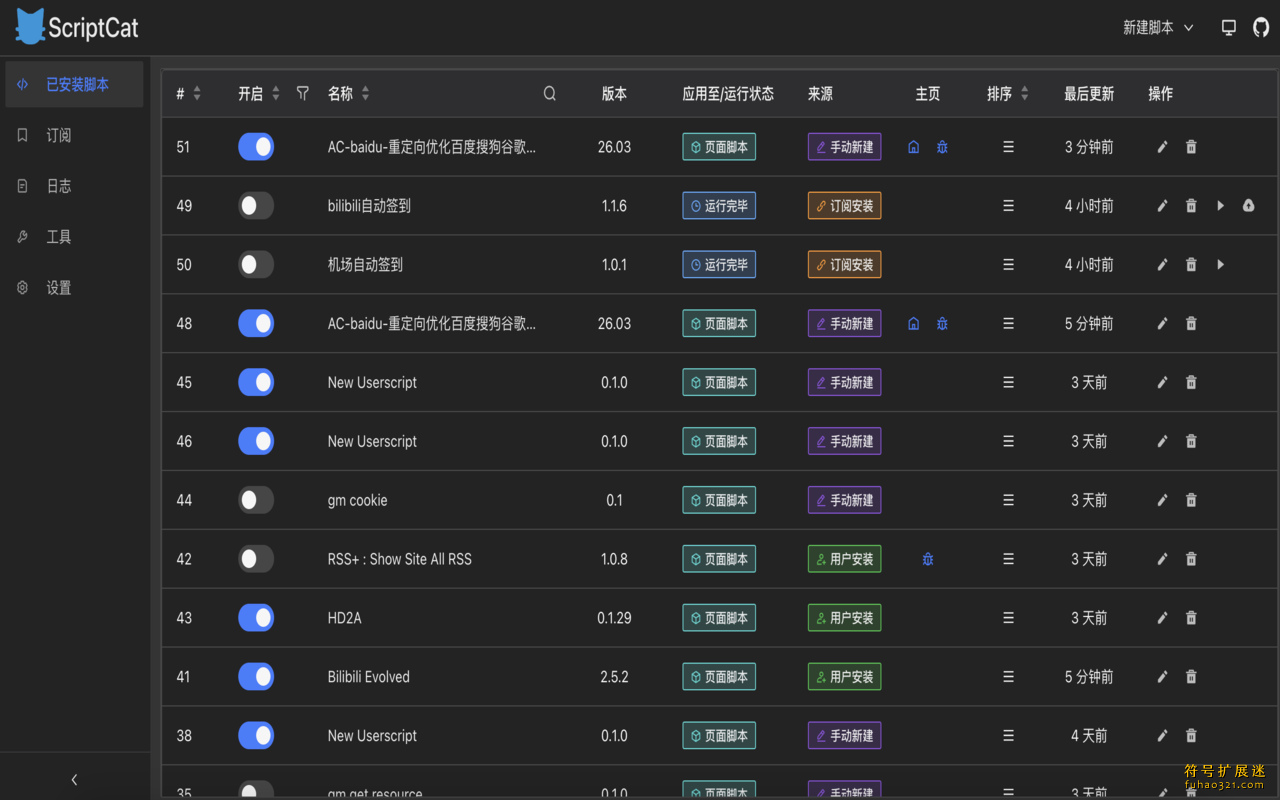Screen dimensions: 1280x800
Task: Click the monitor icon in top bar
Action: coord(1229,28)
